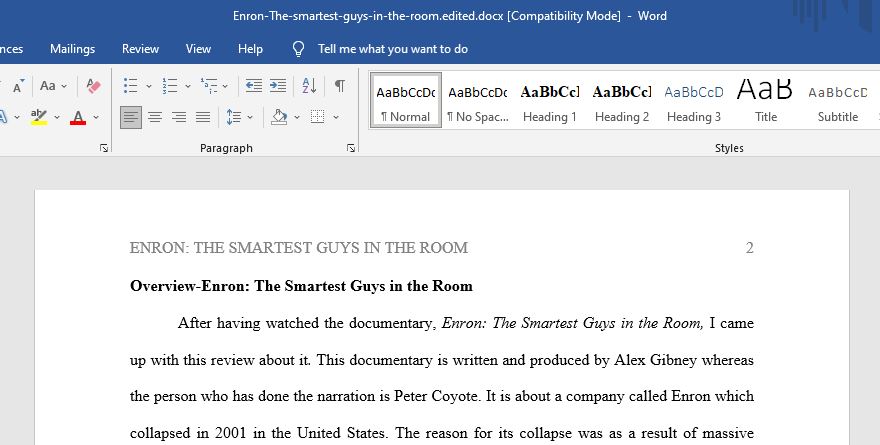The height and width of the screenshot is (445, 880).
Task: Apply the Normal style
Action: click(x=406, y=100)
